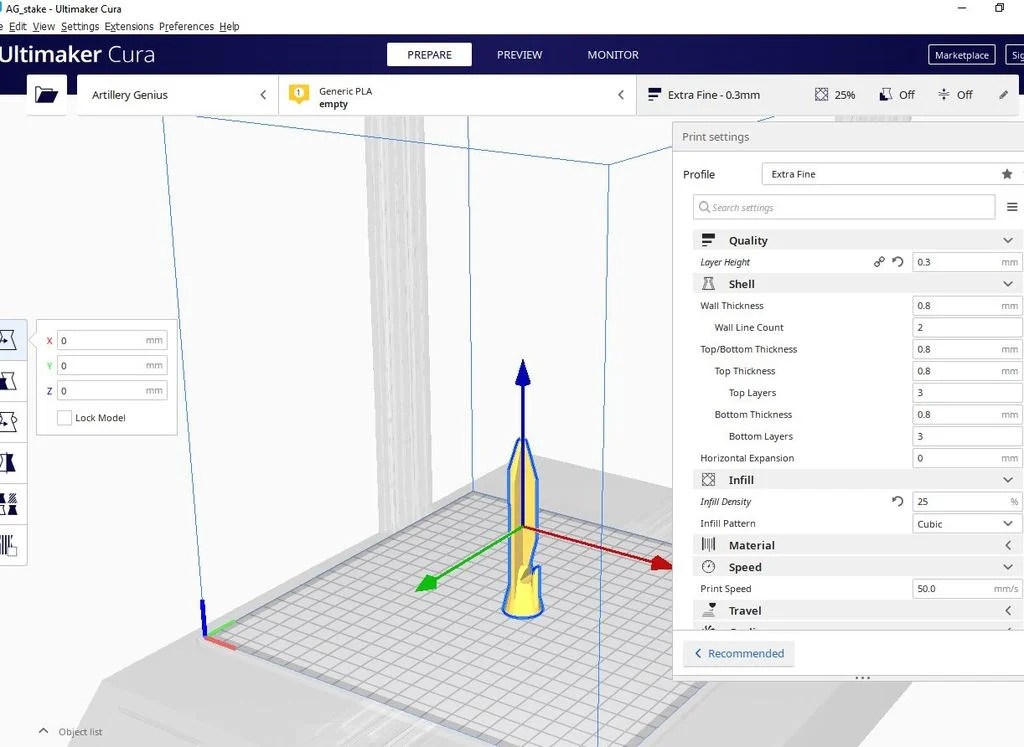Expand the Generic PLA material selector
Image resolution: width=1024 pixels, height=747 pixels.
point(457,95)
